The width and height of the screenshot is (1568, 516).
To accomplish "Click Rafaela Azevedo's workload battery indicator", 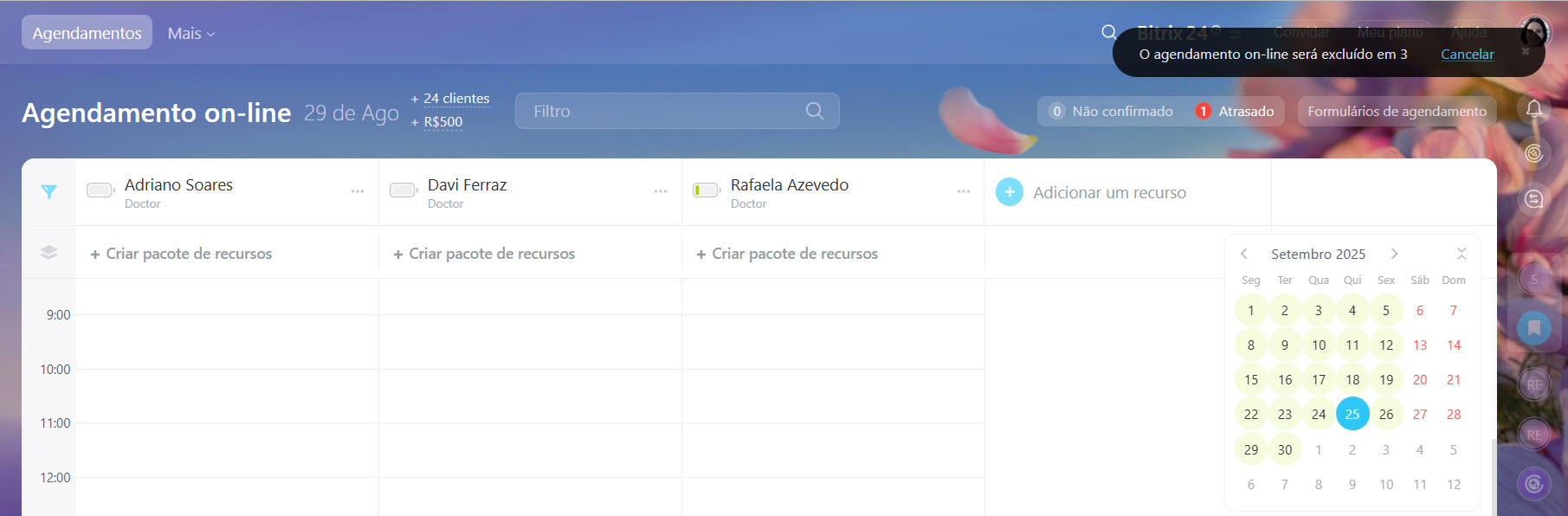I will pyautogui.click(x=707, y=190).
